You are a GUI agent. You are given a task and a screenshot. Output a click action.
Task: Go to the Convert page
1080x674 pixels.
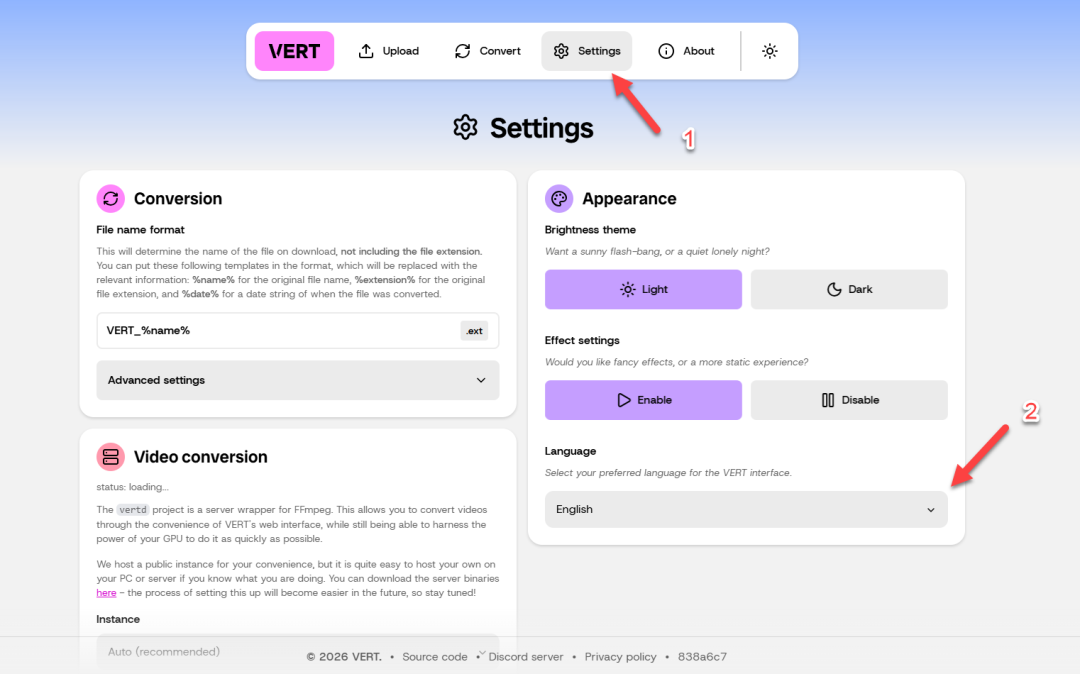(488, 51)
